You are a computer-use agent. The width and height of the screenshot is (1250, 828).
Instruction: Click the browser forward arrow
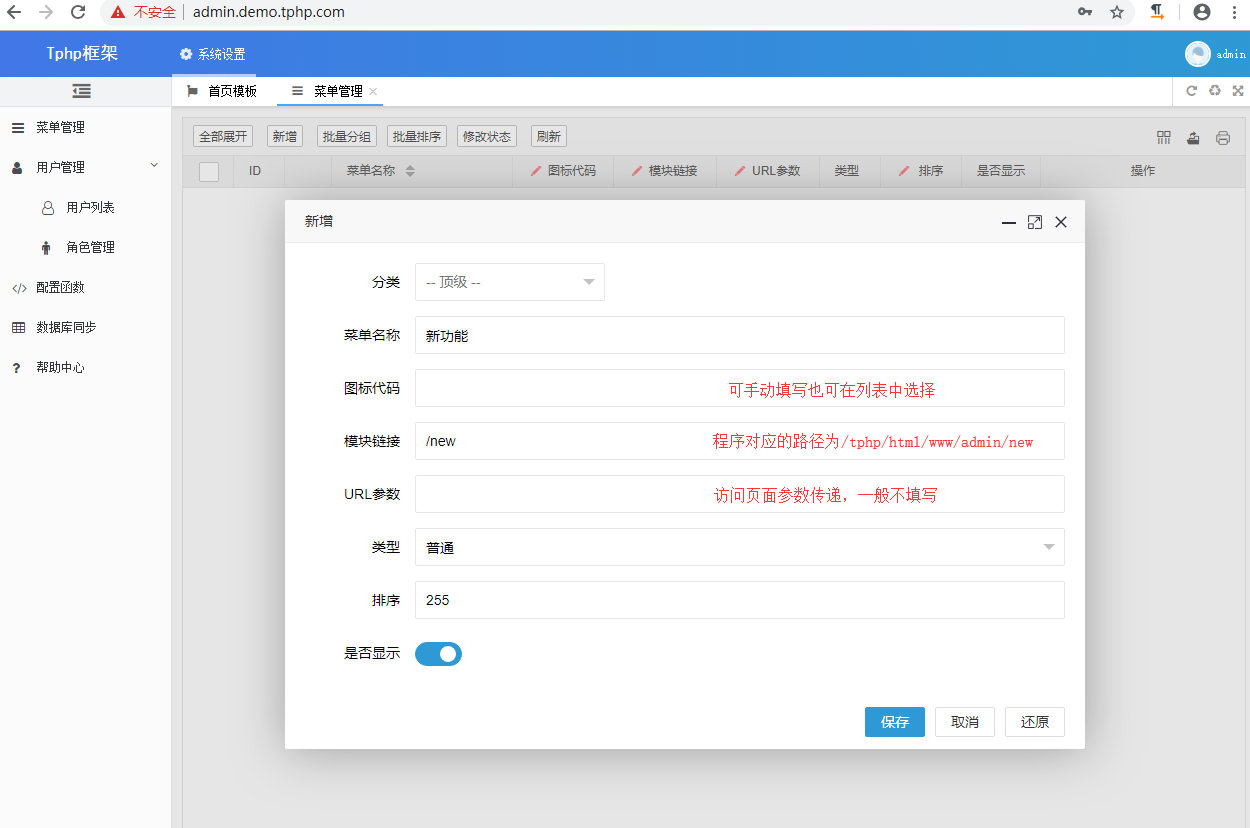(46, 12)
